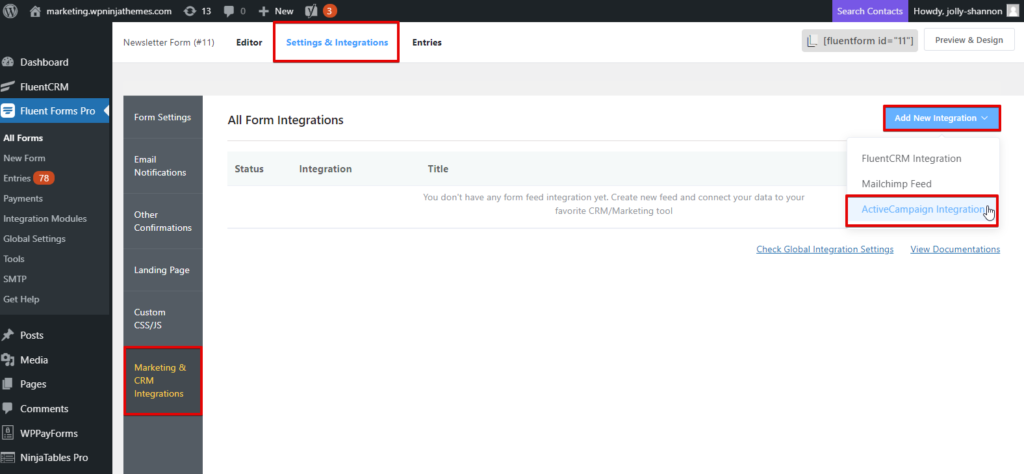The image size is (1024, 474).
Task: Click the Preview & Design button
Action: 968,40
